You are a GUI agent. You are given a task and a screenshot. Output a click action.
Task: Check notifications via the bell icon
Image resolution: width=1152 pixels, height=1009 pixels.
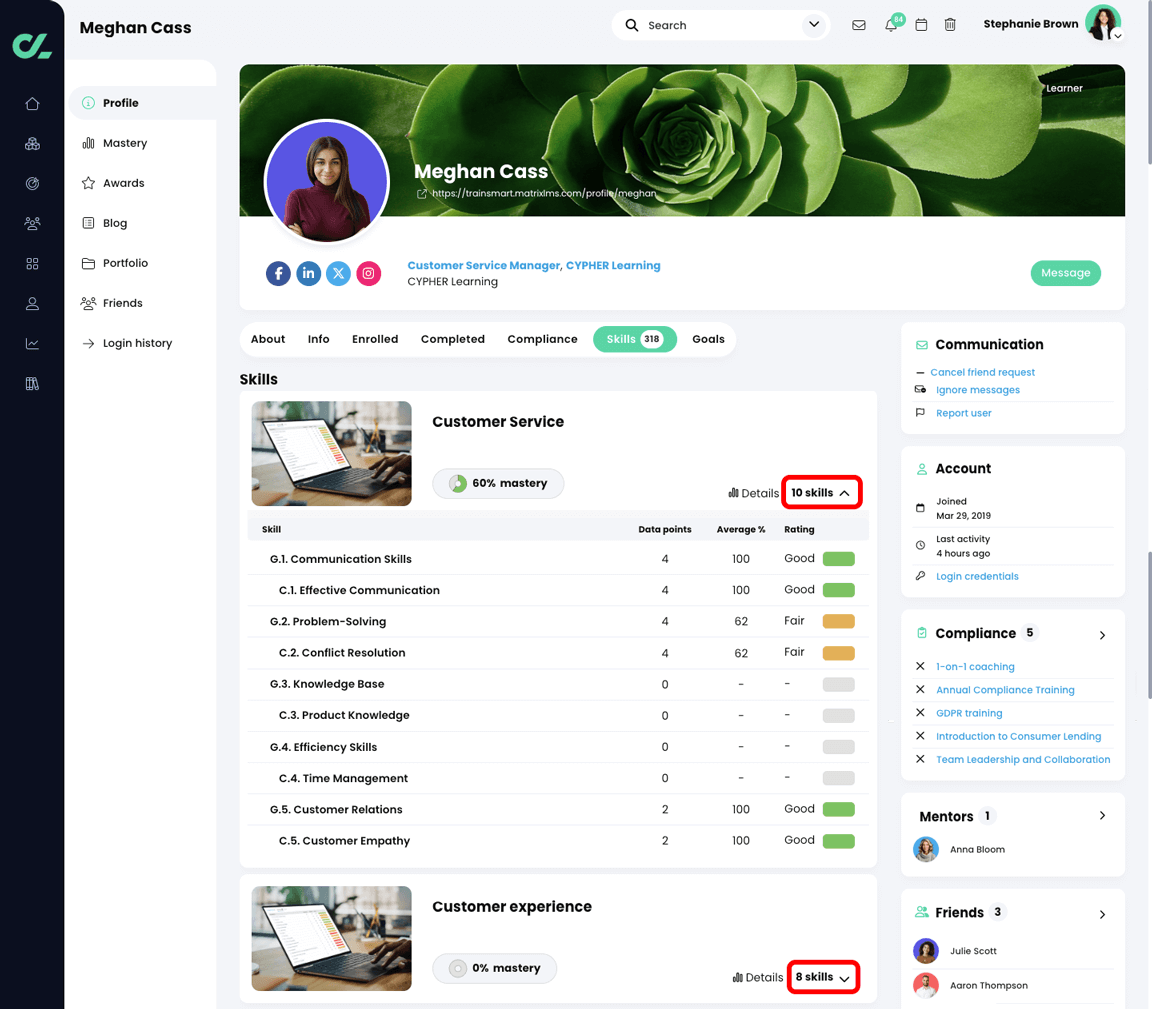889,24
